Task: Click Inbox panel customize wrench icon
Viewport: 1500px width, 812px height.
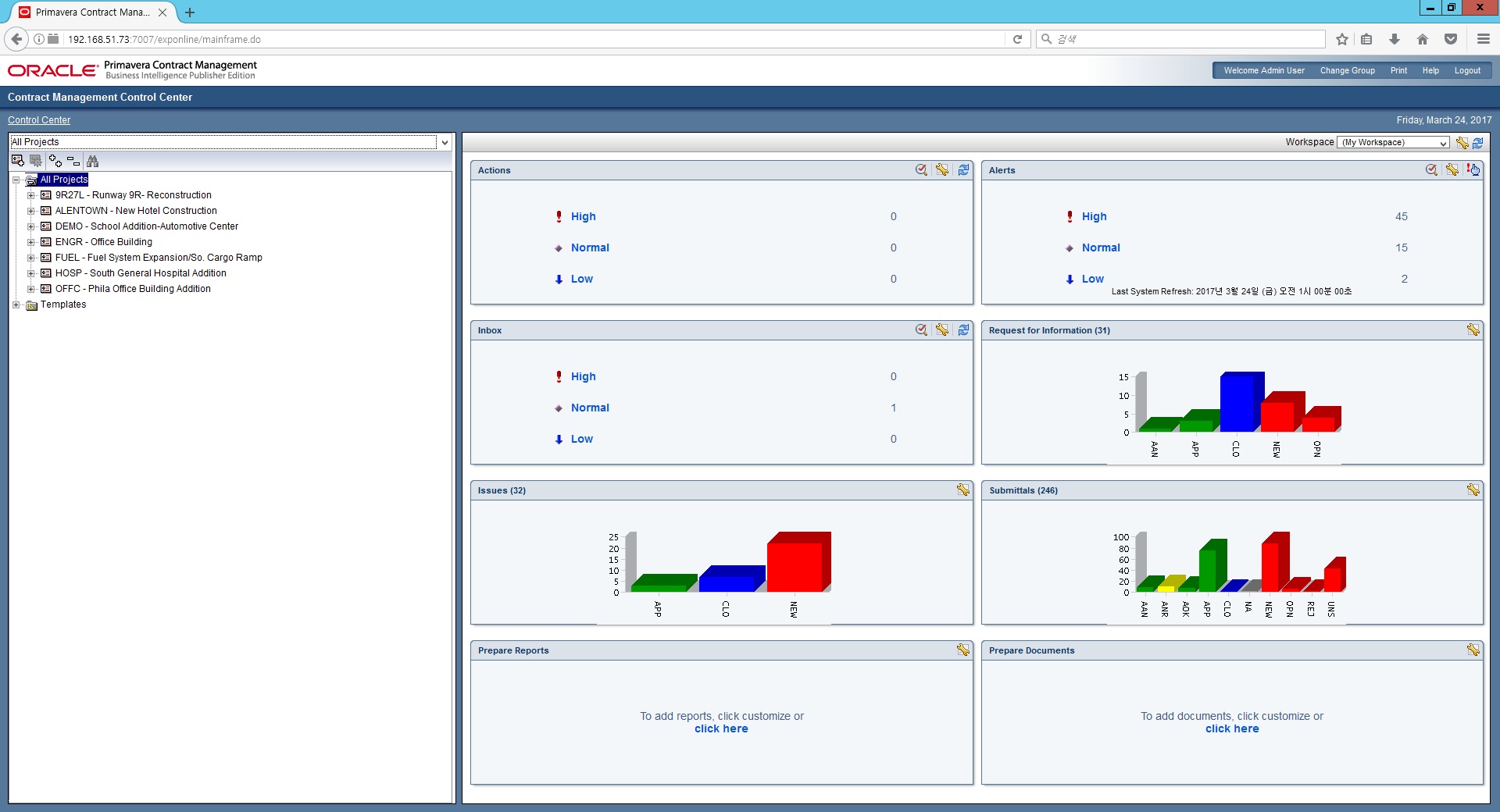Action: pos(942,329)
